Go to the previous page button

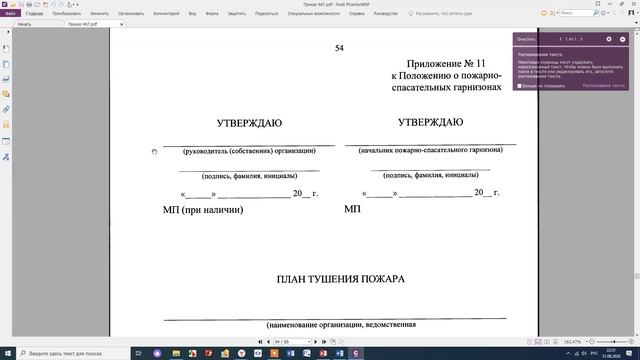268,342
